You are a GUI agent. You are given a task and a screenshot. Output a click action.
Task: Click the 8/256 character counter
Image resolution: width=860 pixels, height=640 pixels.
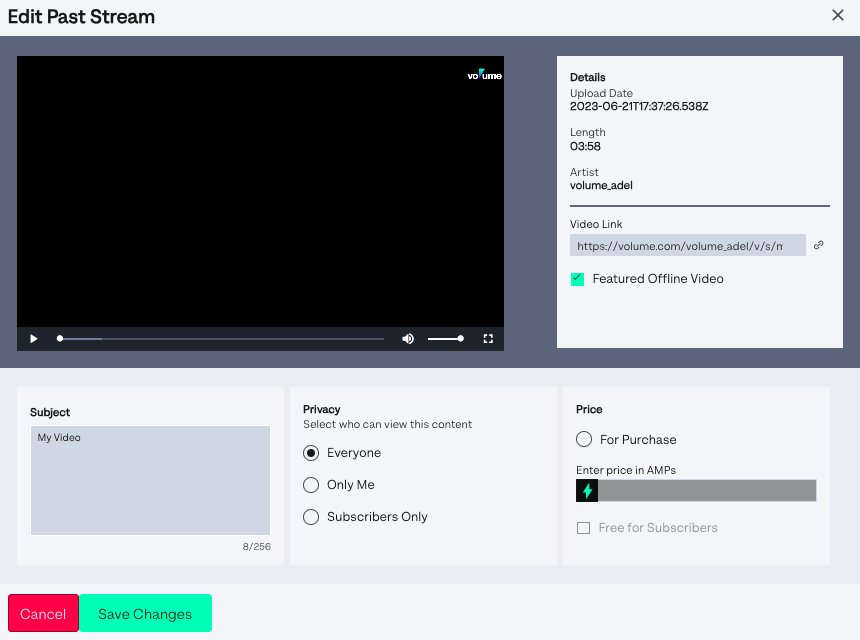click(x=257, y=546)
